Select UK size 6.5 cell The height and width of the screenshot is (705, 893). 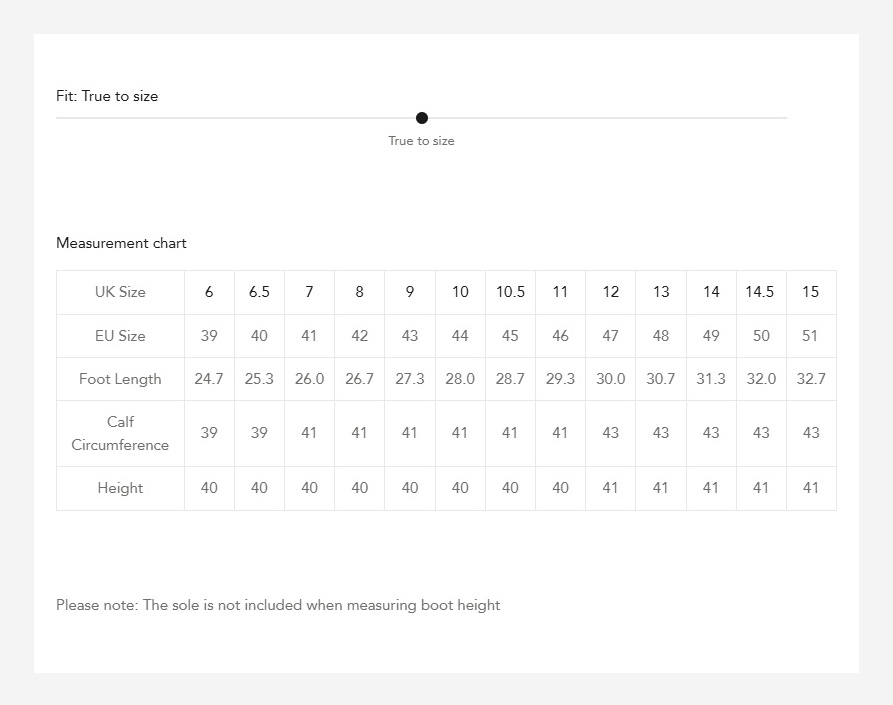click(x=259, y=292)
